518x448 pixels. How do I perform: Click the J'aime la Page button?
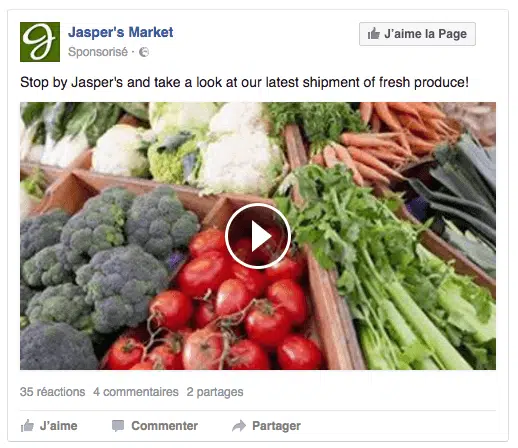417,34
